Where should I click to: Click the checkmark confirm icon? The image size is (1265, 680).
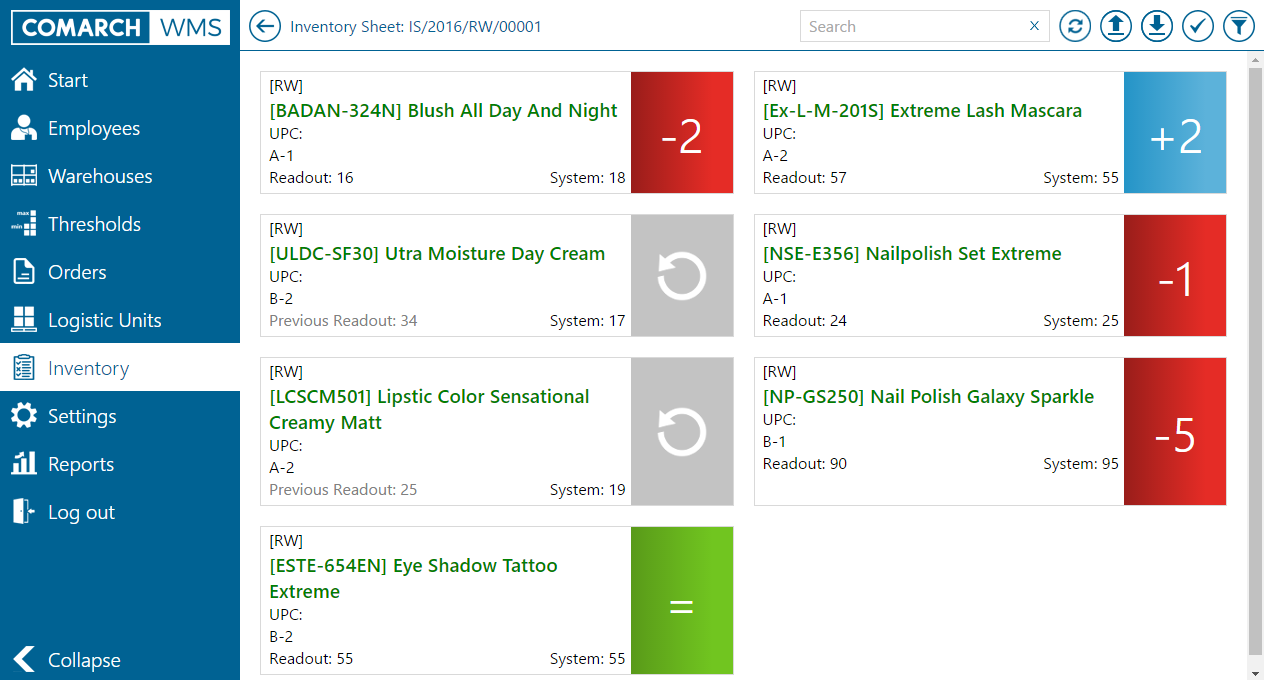(x=1198, y=26)
